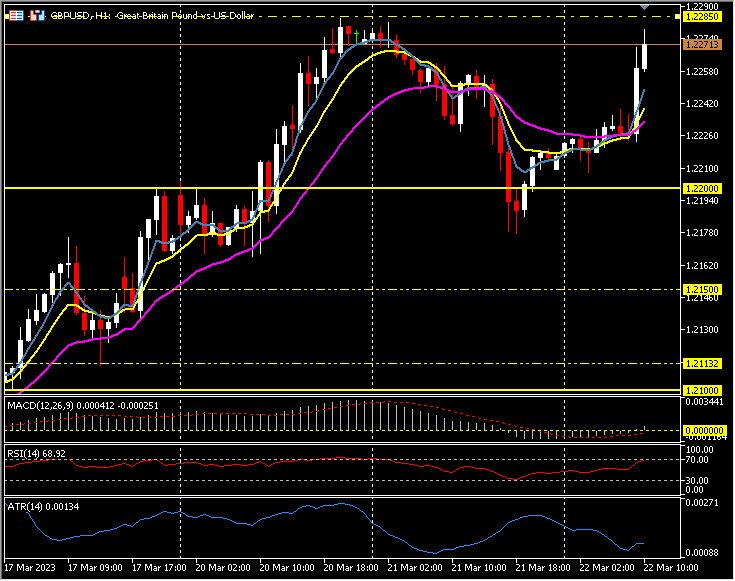
Task: Click the gray chart shift triangle marker
Action: (647, 8)
